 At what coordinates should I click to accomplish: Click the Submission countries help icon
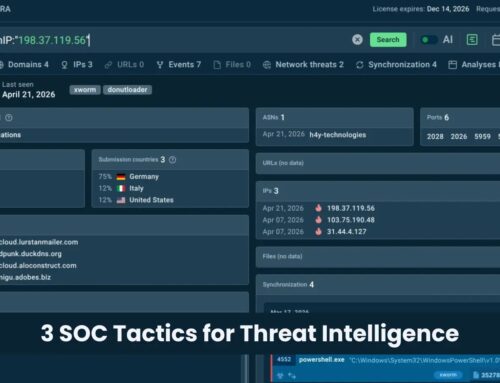[172, 160]
